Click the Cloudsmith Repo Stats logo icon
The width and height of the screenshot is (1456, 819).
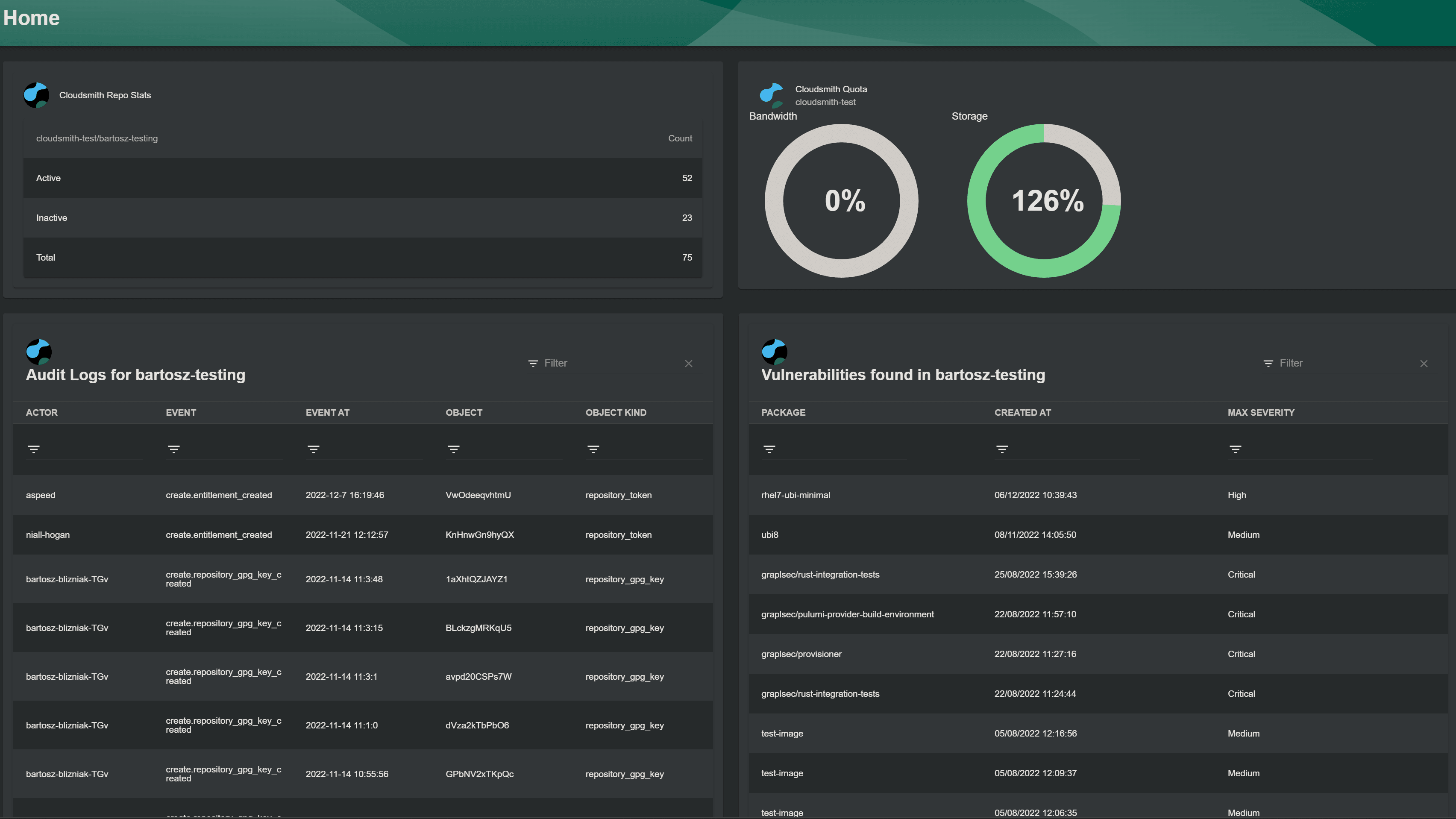(x=36, y=95)
